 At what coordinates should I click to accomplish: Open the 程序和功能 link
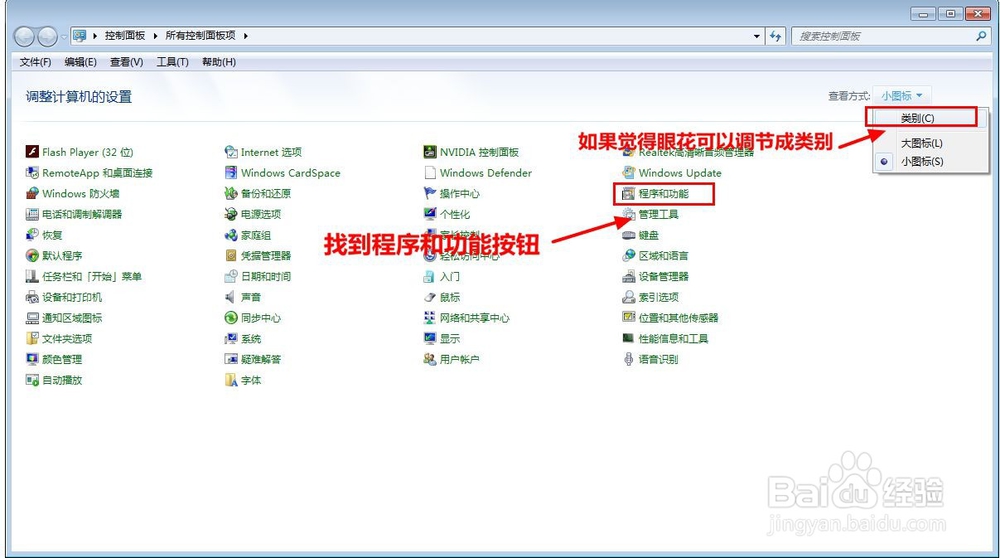point(663,194)
